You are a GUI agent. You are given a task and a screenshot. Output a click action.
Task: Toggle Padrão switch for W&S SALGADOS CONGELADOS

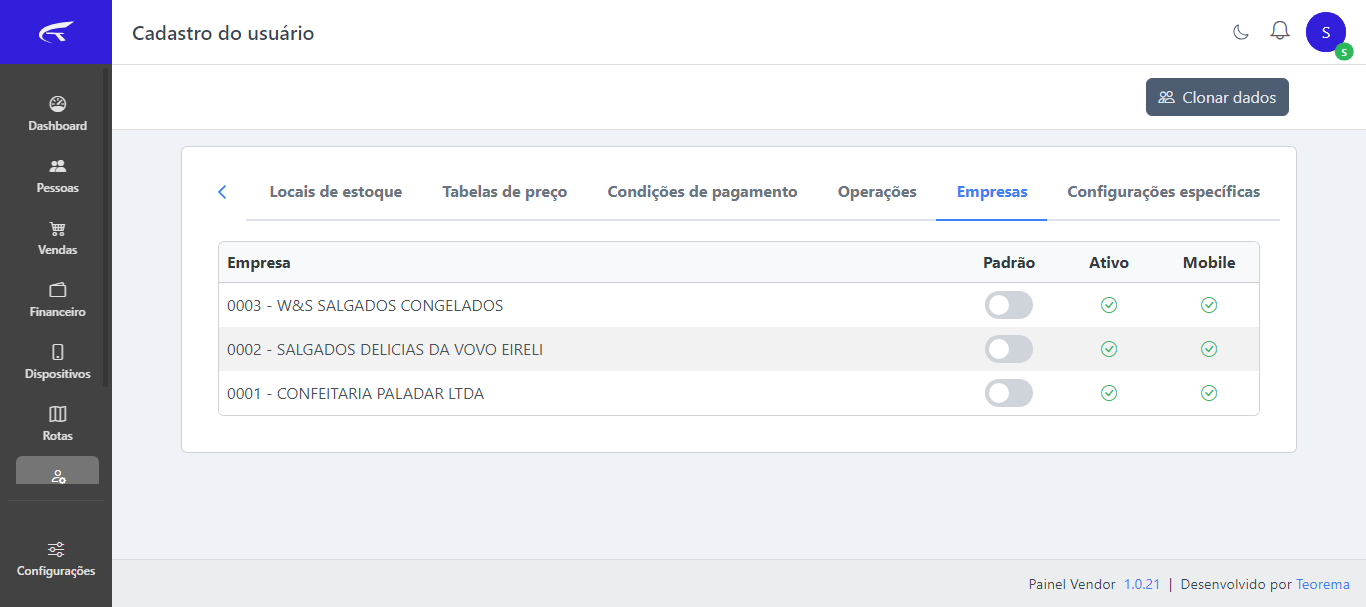(1009, 305)
